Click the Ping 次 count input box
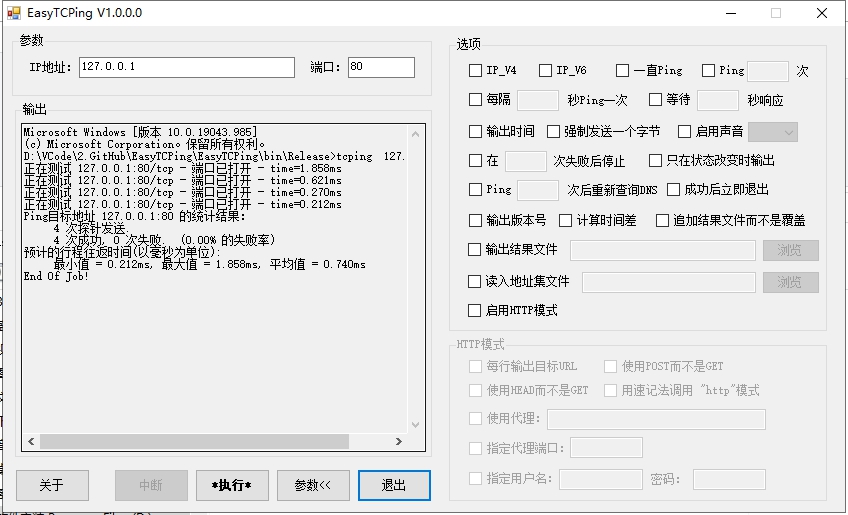848x515 pixels. click(x=768, y=71)
